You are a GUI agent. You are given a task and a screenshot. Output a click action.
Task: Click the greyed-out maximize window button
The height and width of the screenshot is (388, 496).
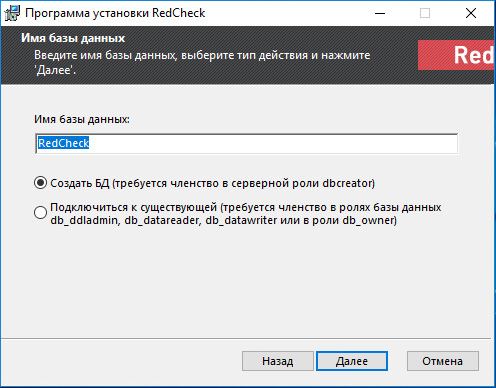click(425, 13)
